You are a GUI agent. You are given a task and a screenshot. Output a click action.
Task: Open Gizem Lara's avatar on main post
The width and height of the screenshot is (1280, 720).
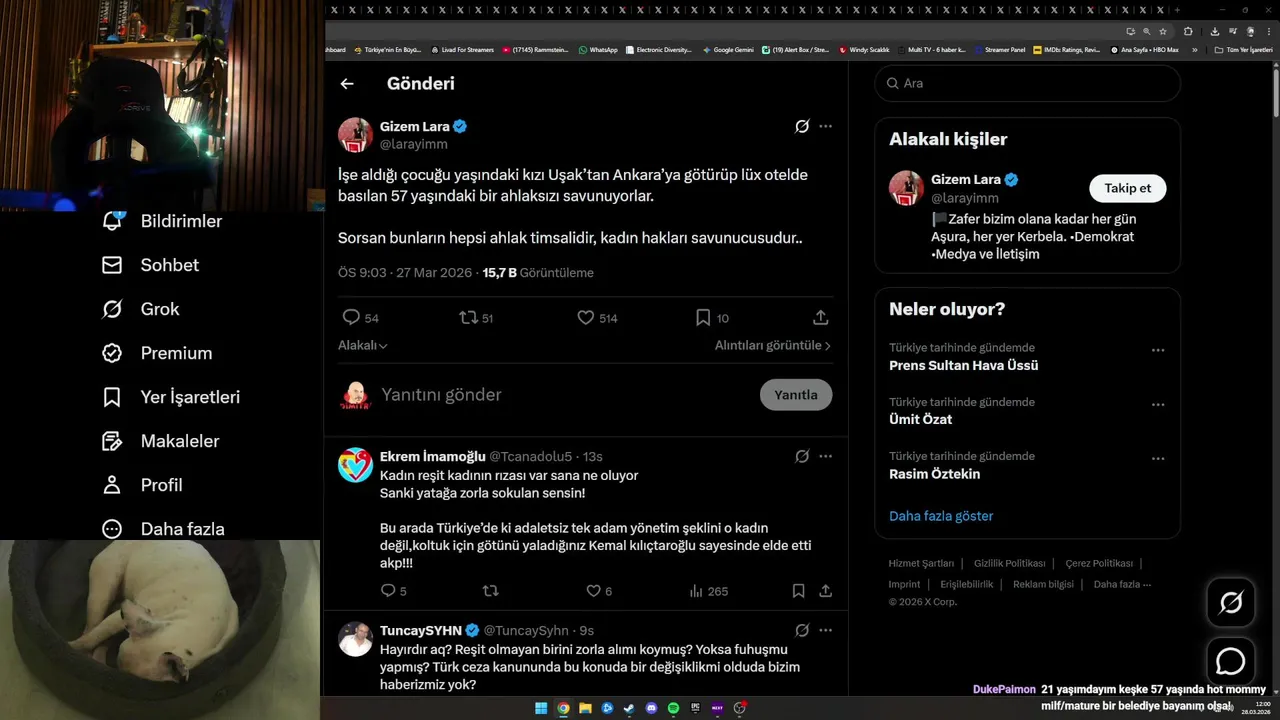point(355,135)
